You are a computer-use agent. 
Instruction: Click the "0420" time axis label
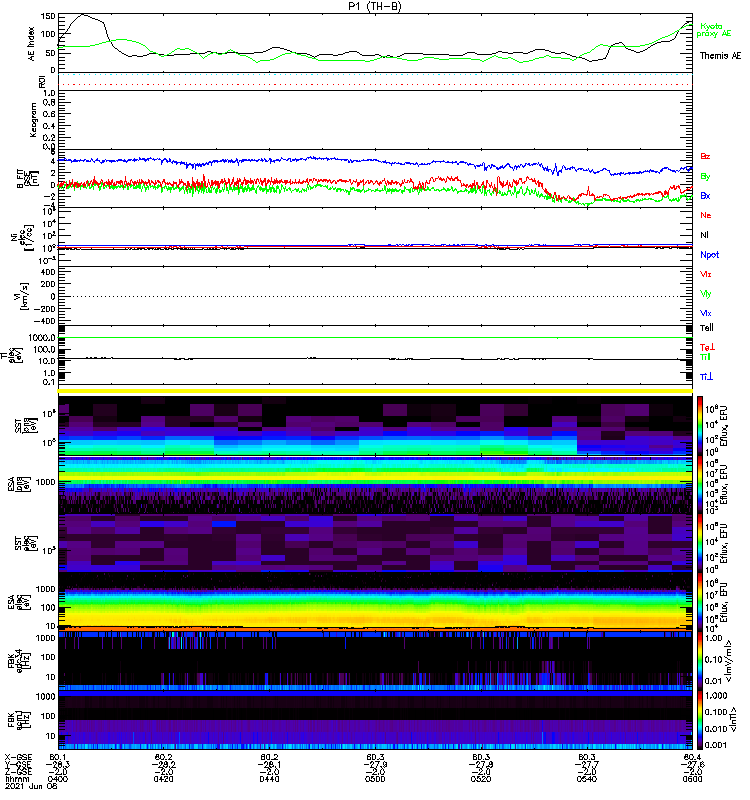pyautogui.click(x=163, y=779)
